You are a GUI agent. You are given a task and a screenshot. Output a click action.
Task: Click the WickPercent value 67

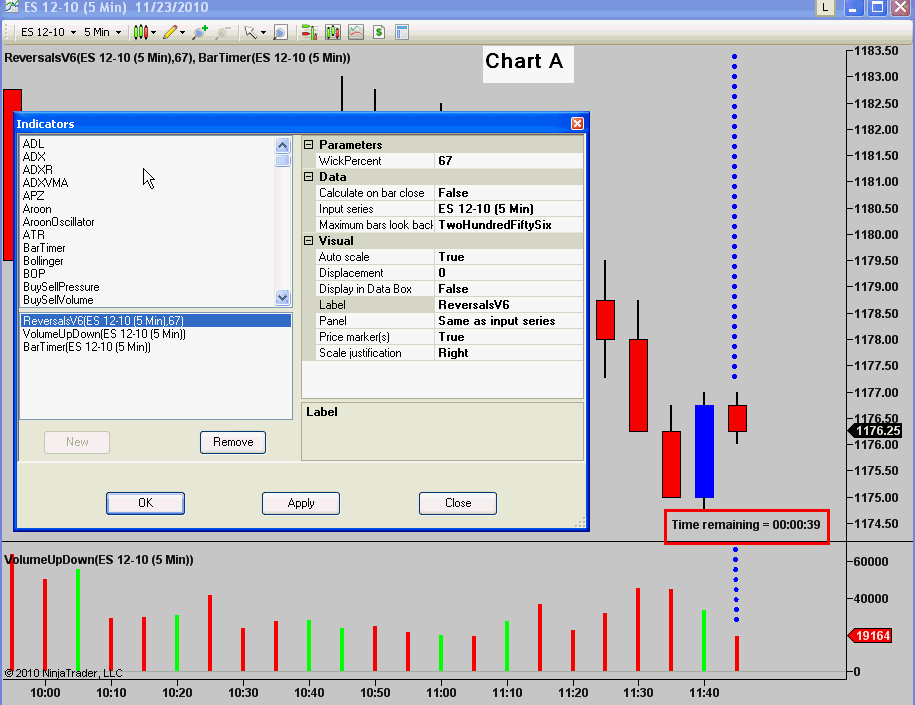click(509, 161)
